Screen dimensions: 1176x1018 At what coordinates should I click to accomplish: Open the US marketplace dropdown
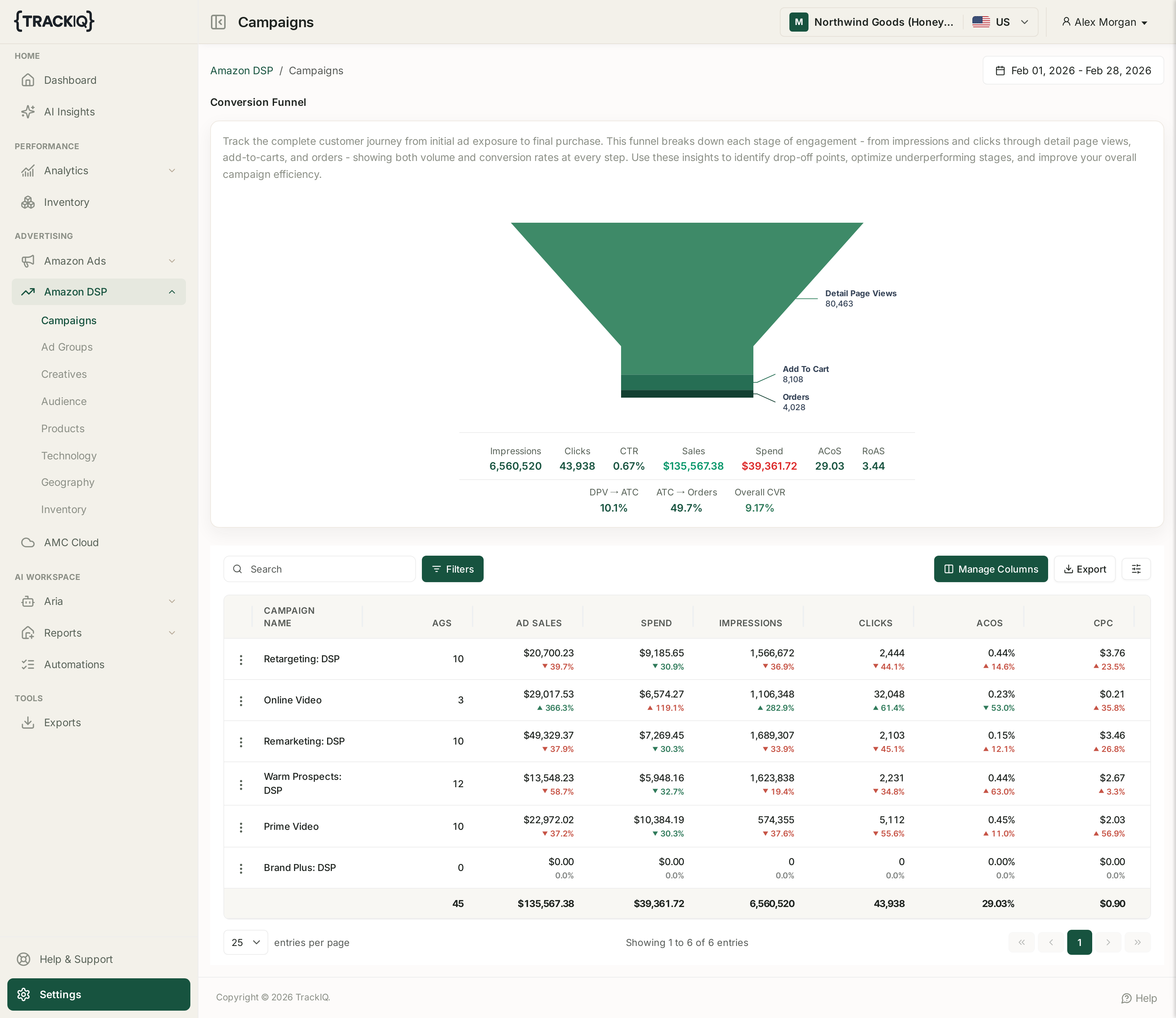(x=1000, y=22)
